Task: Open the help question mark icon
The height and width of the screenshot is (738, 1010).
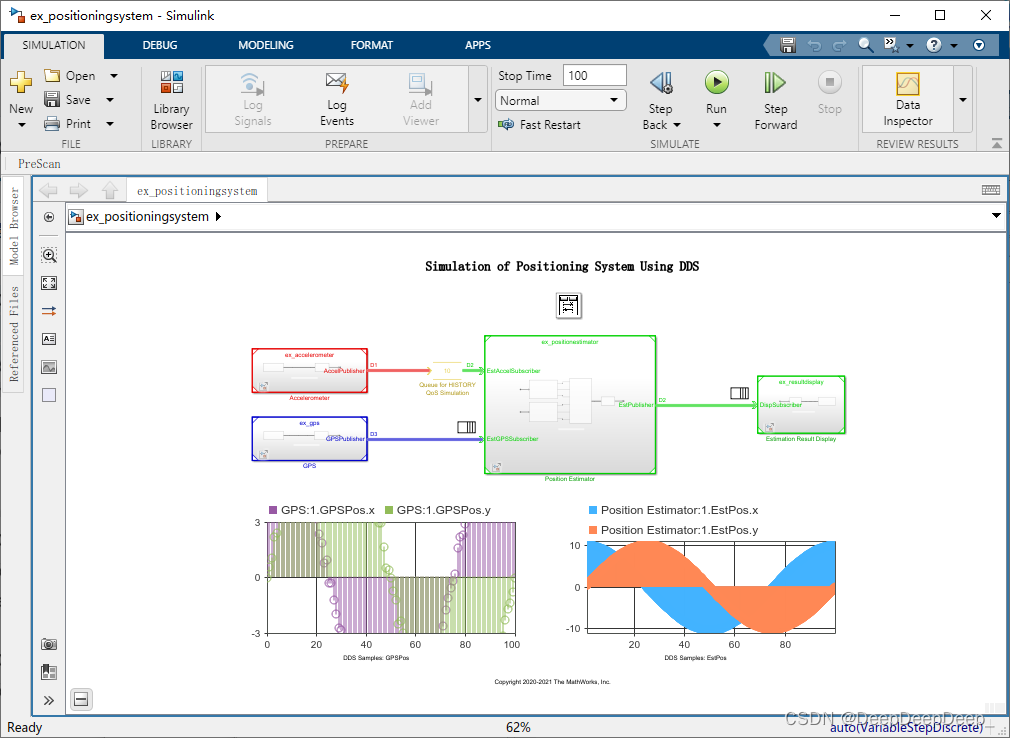Action: coord(934,45)
